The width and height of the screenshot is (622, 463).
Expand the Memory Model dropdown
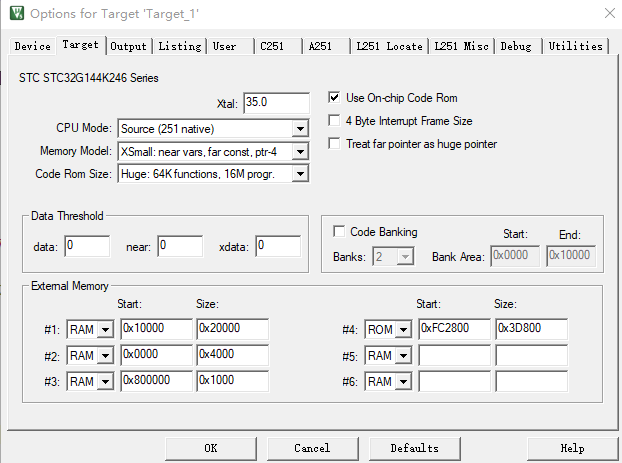[x=300, y=151]
